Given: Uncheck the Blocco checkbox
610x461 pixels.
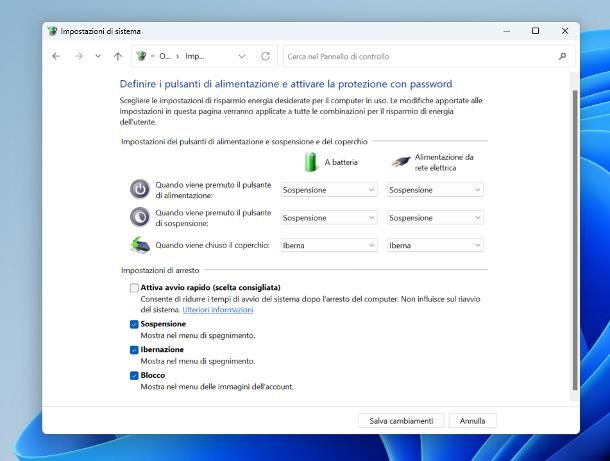Looking at the screenshot, I should click(x=134, y=375).
